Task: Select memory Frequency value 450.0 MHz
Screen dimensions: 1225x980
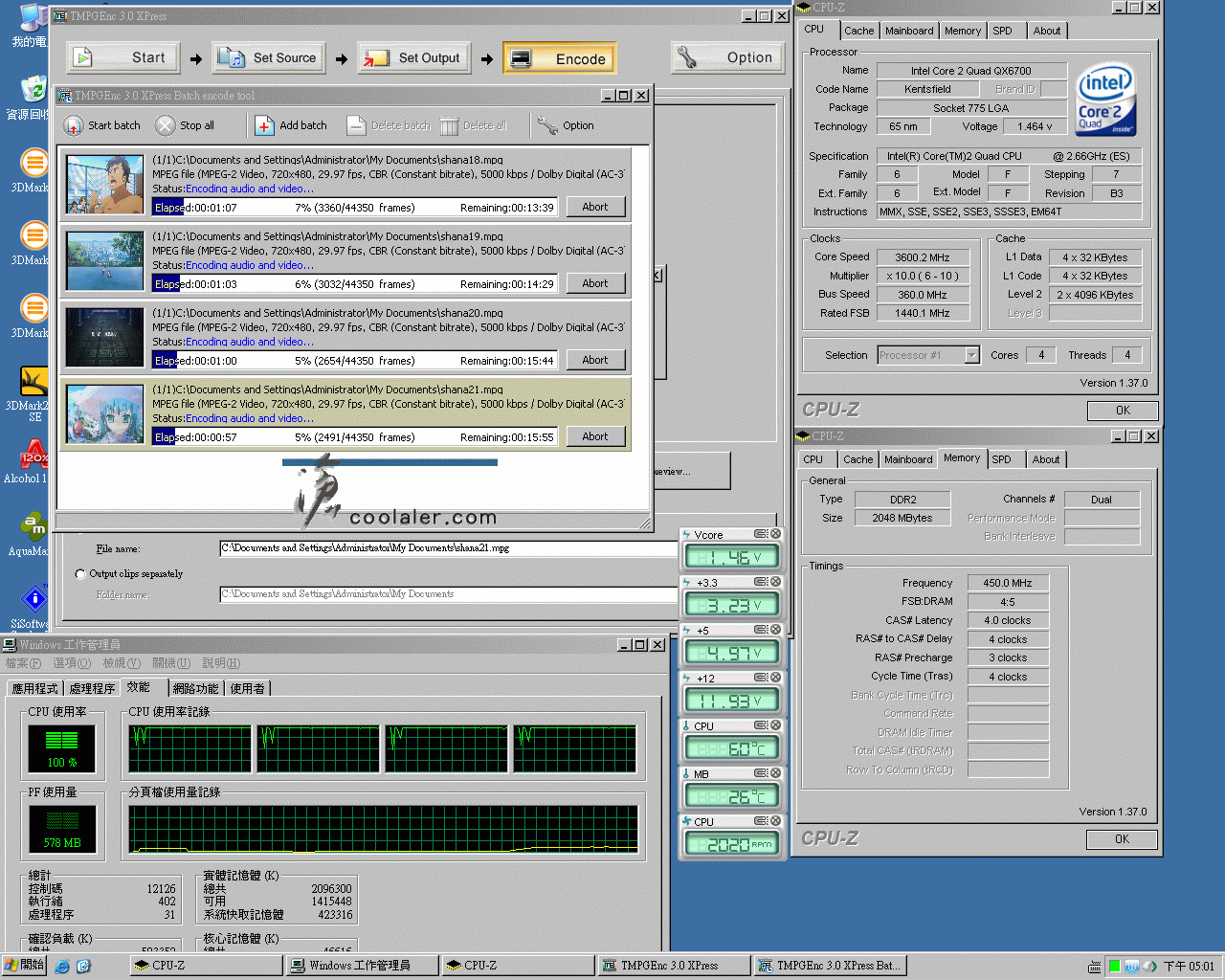Action: tap(1008, 583)
